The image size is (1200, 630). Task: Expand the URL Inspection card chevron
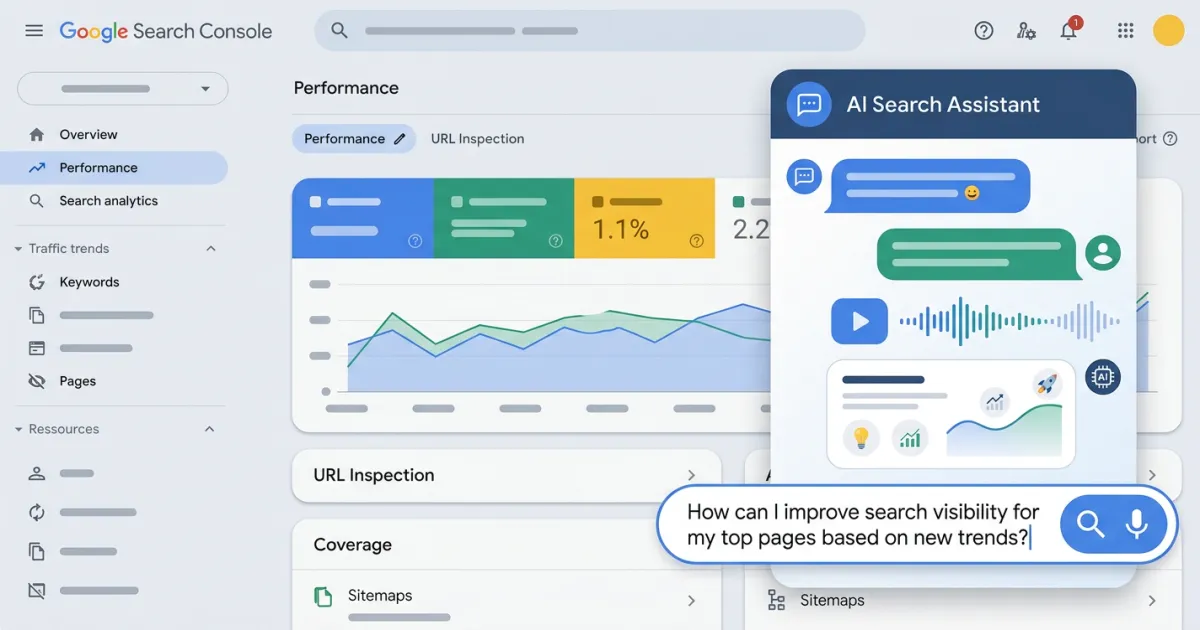[x=691, y=475]
